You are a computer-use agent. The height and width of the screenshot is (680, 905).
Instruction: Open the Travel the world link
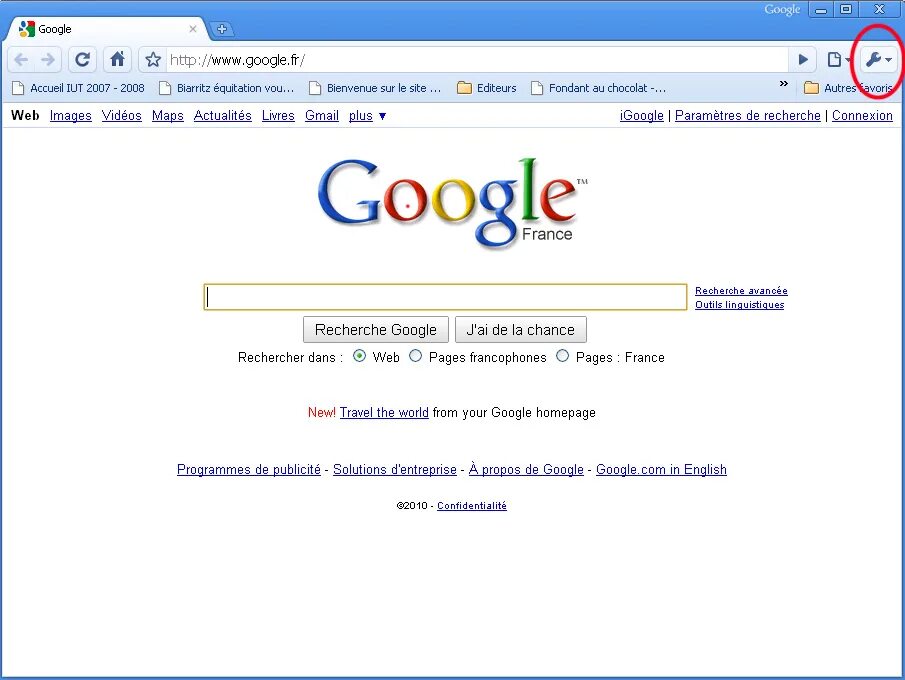384,413
